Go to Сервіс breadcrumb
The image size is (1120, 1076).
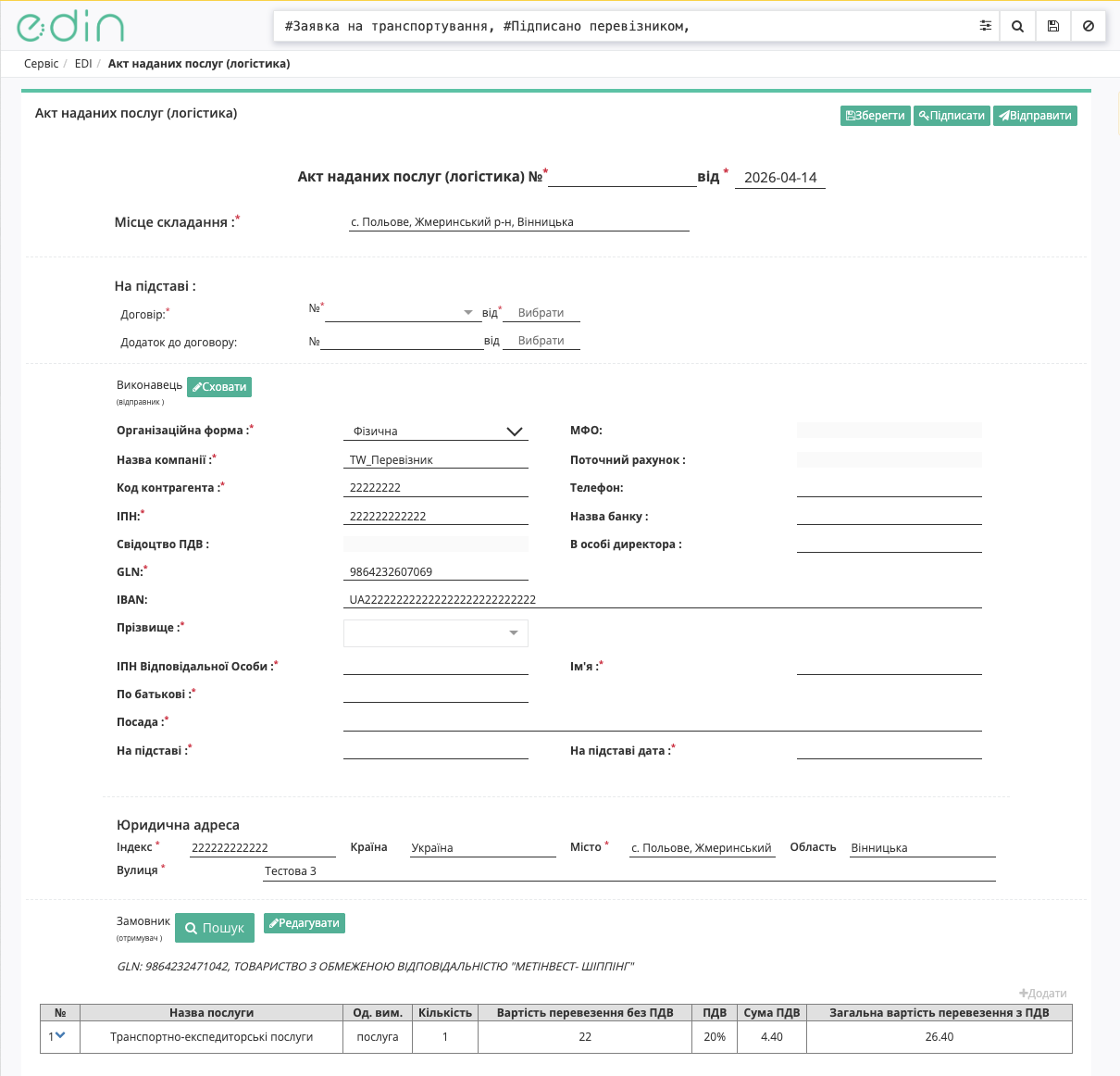pyautogui.click(x=42, y=64)
